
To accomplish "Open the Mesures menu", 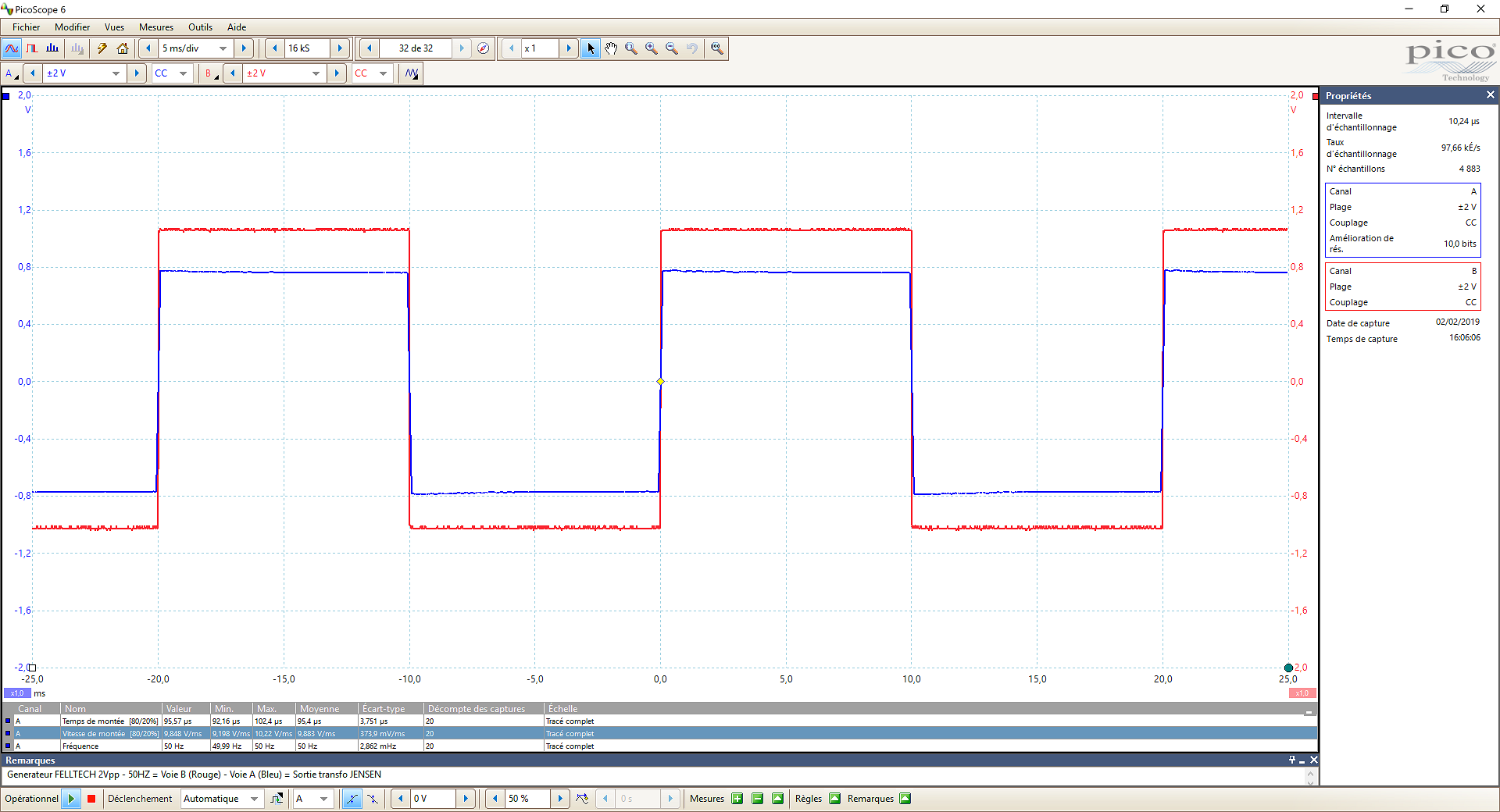I will [x=156, y=27].
